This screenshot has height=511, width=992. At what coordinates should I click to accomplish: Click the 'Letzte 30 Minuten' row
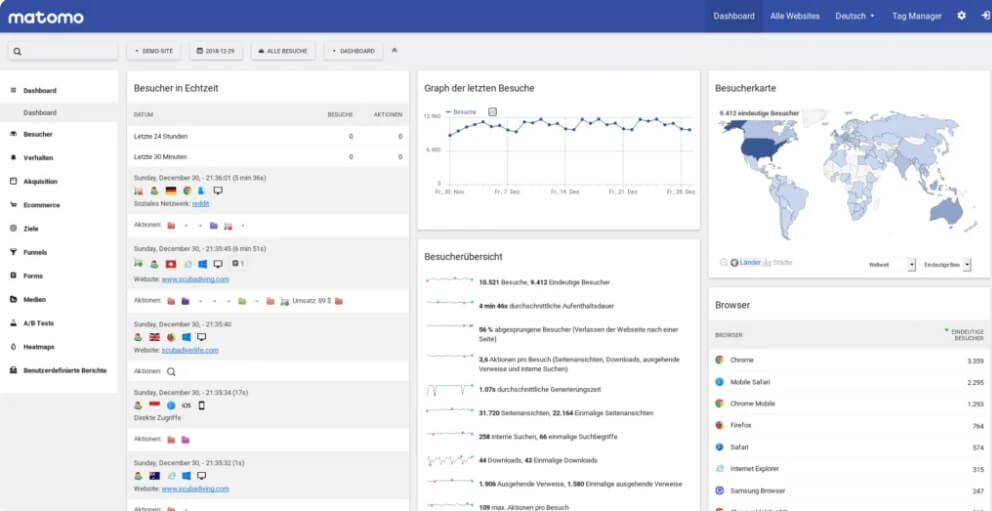click(x=268, y=156)
